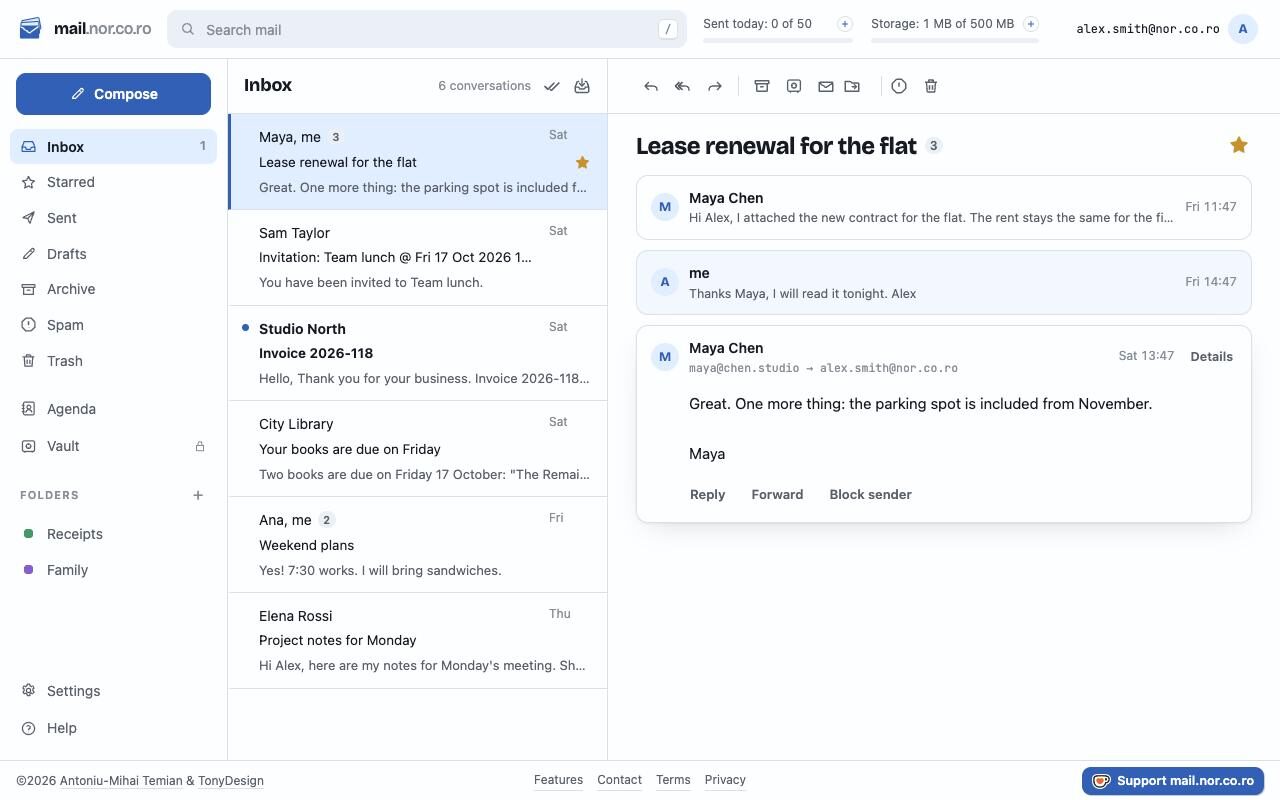Screen dimensions: 1280x800
Task: Report spam using the exclamation circle icon
Action: [x=899, y=86]
